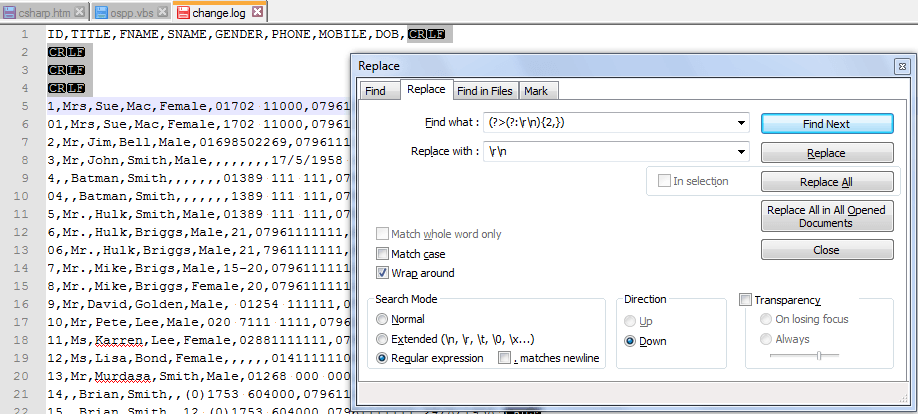Open the Mark tab in dialog

535,91
